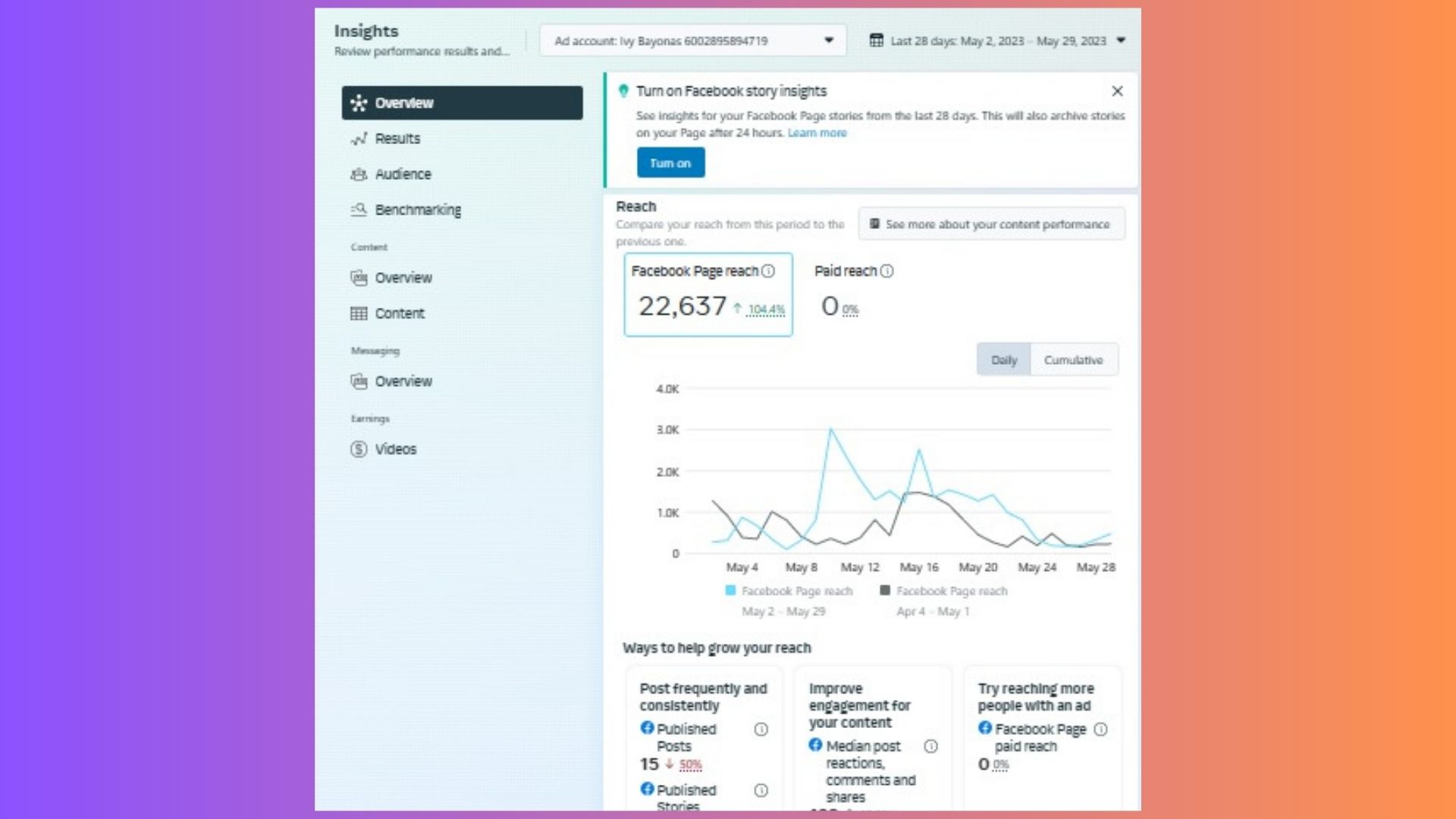
Task: Click info icon next to Paid reach
Action: pyautogui.click(x=886, y=271)
